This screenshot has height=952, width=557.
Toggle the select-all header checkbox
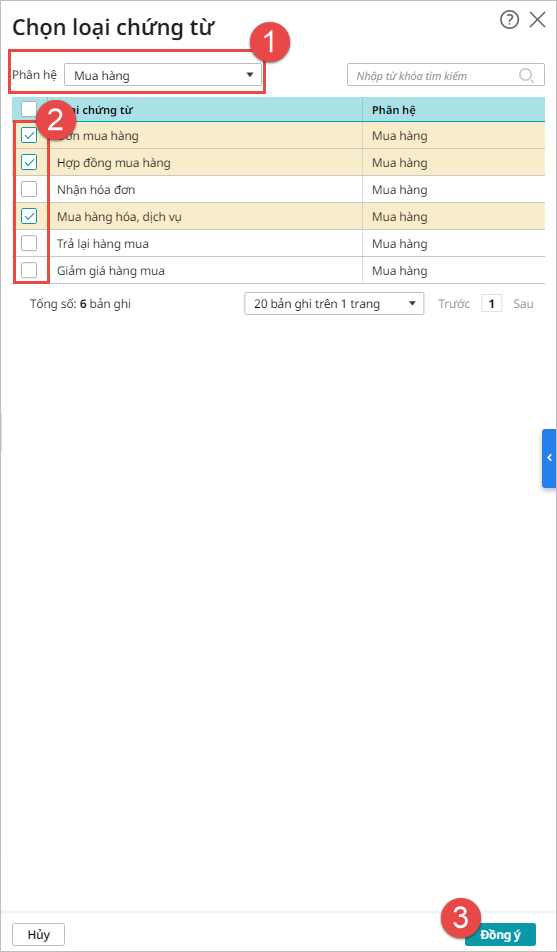tap(29, 109)
